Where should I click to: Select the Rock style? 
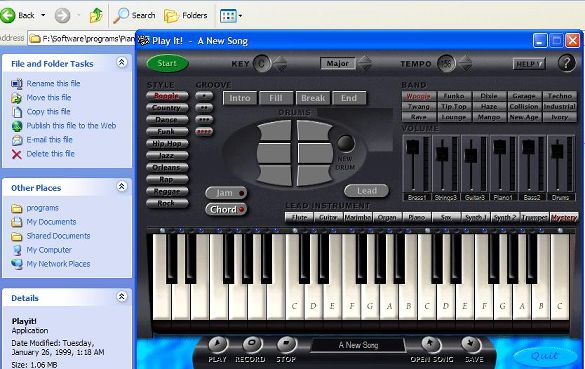(167, 203)
